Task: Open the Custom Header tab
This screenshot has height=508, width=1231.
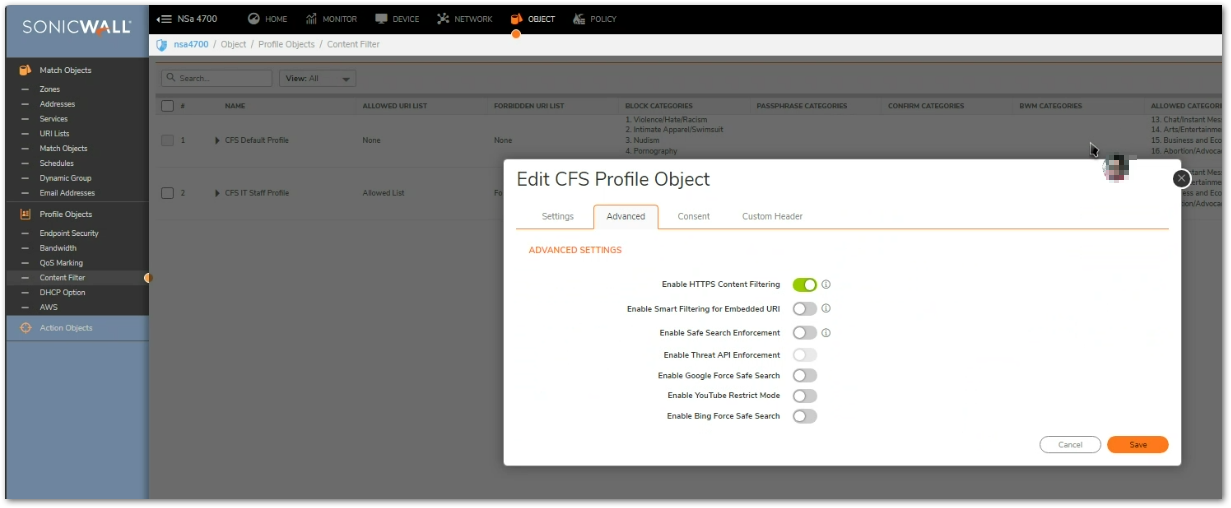Action: 772,217
